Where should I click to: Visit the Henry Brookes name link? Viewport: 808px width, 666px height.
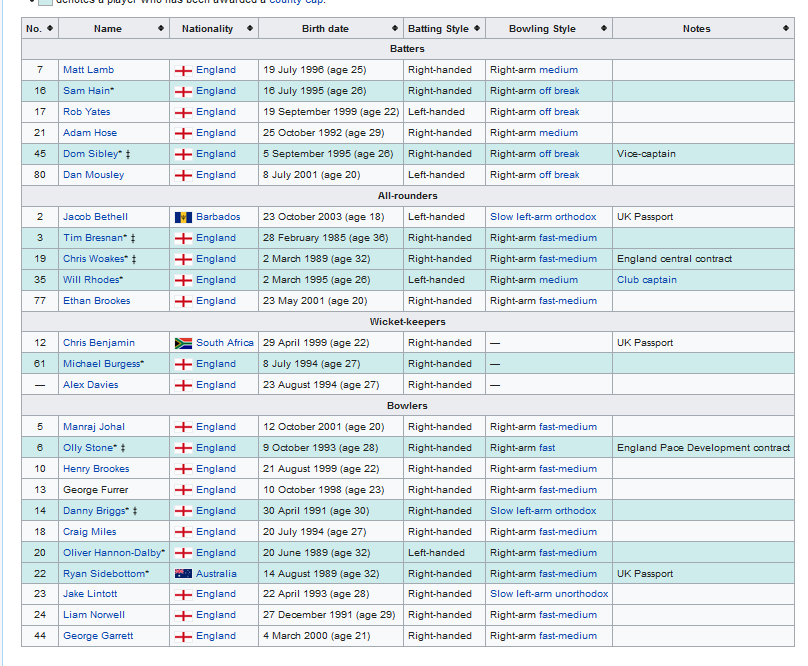click(x=96, y=469)
